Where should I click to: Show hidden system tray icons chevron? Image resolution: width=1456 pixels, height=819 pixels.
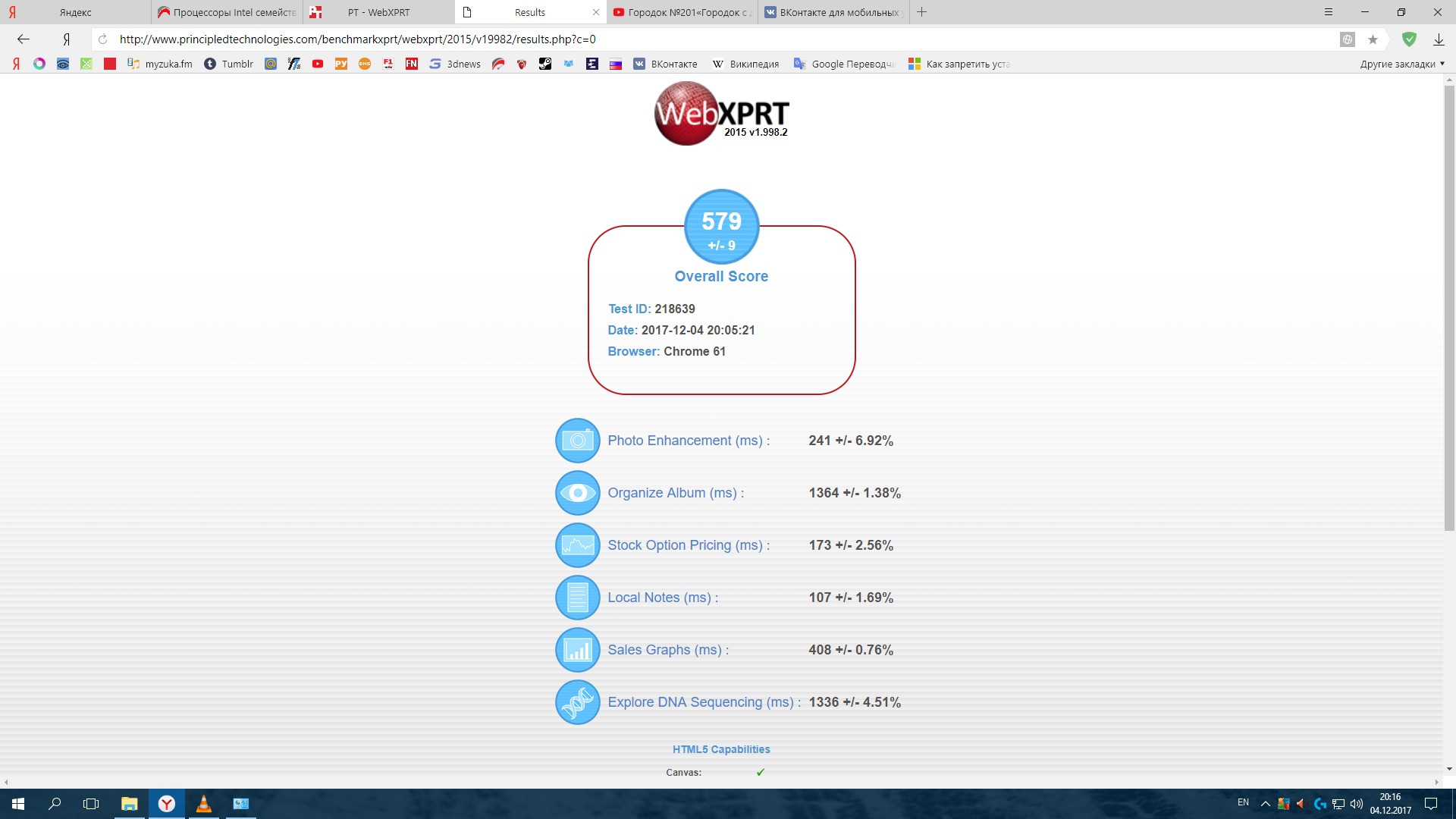coord(1265,804)
